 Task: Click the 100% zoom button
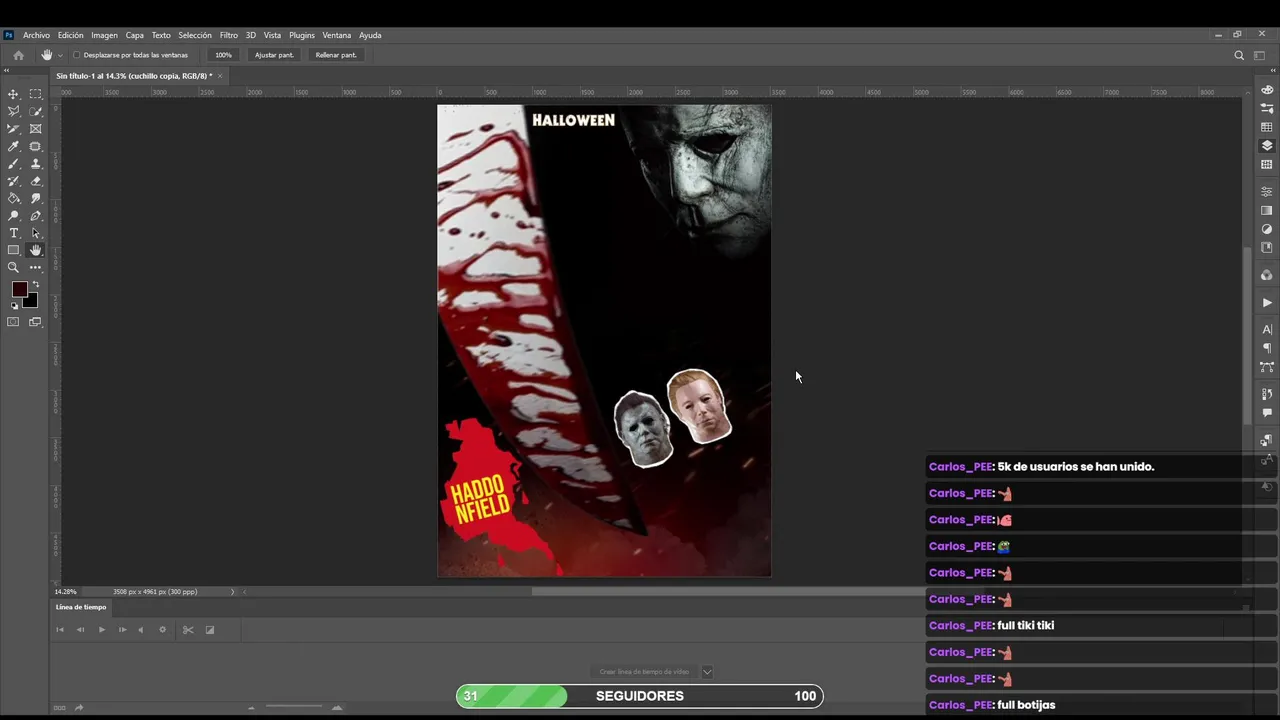[x=223, y=55]
